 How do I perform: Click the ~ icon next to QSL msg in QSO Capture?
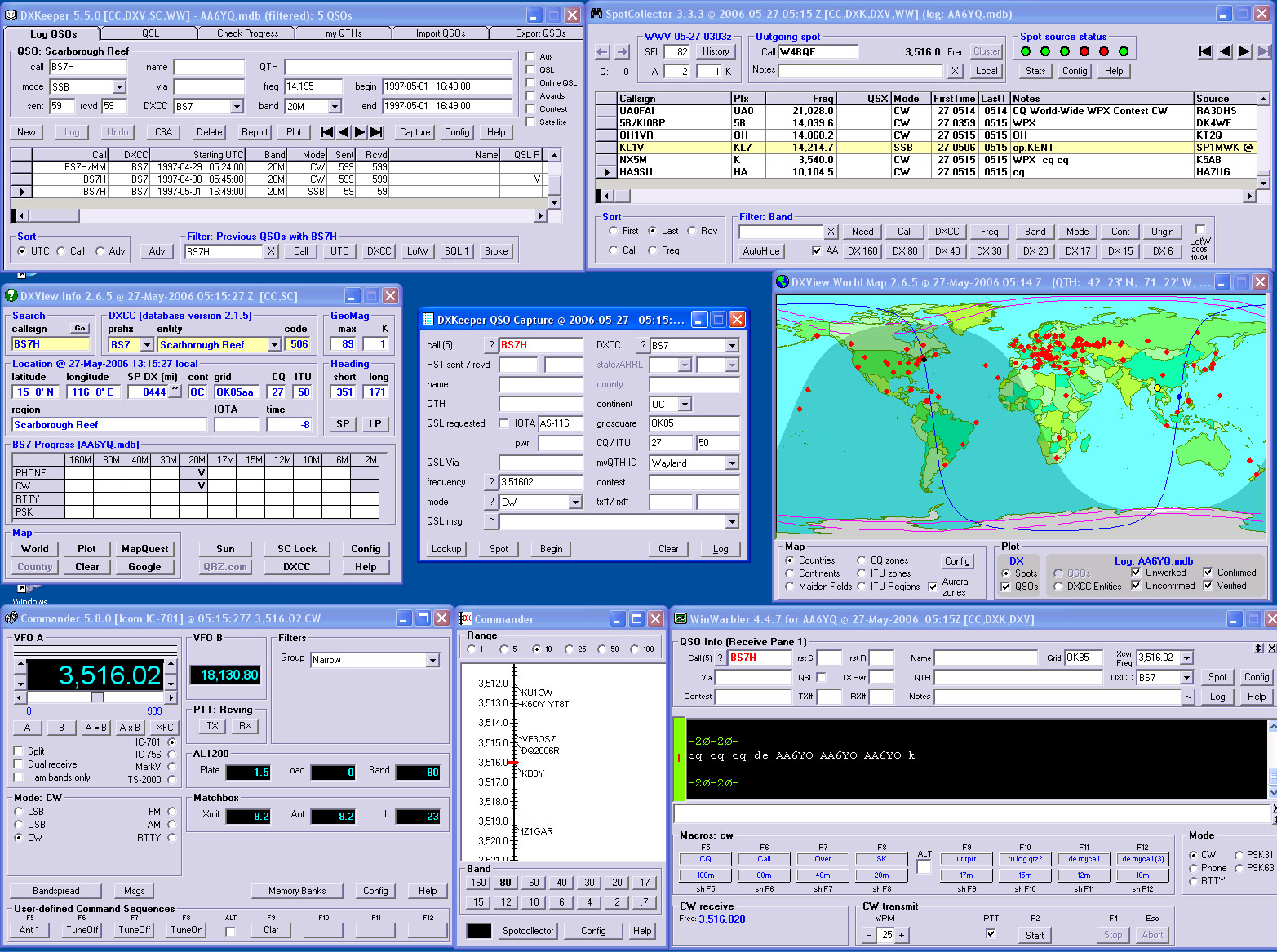point(490,522)
